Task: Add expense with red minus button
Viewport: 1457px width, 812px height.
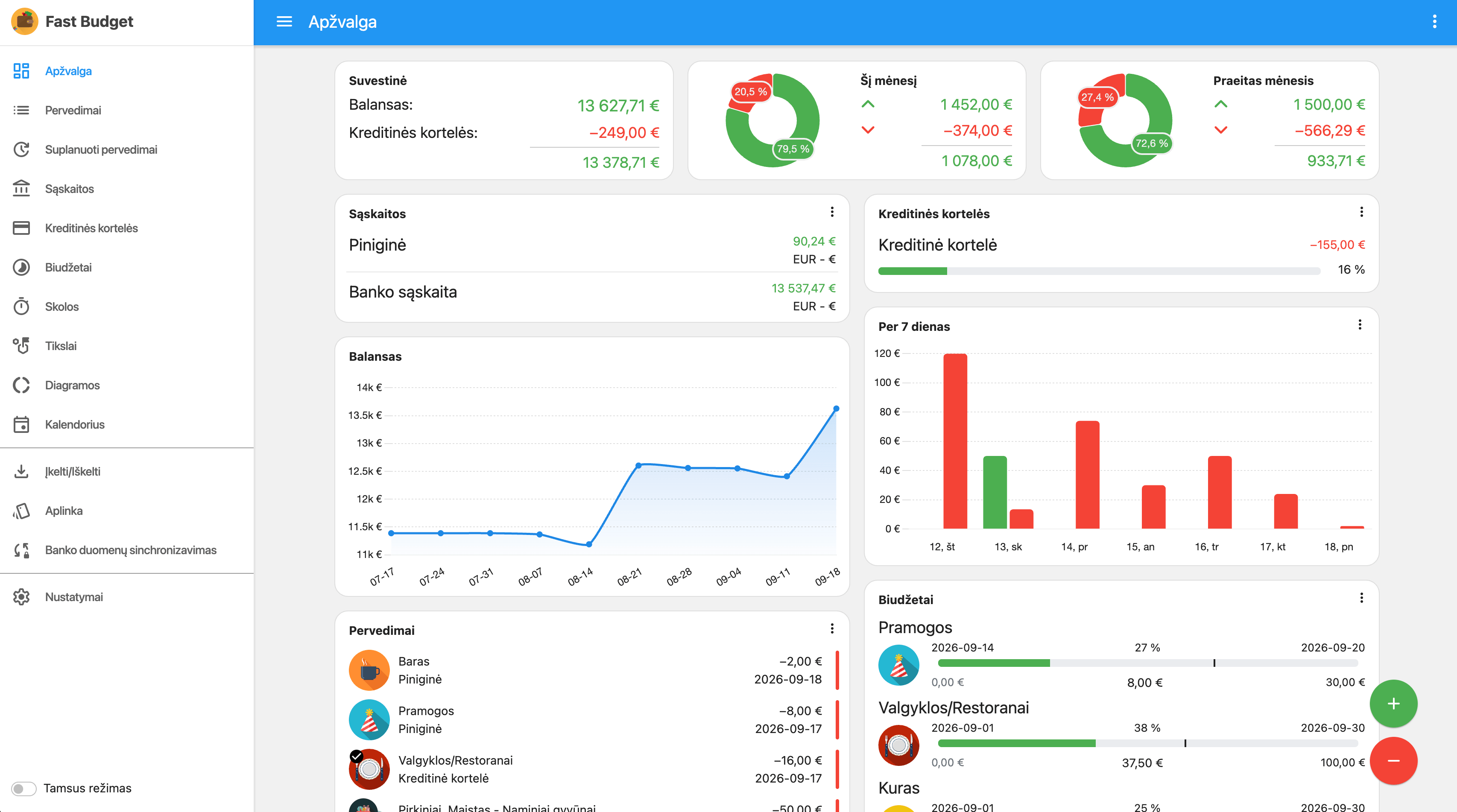Action: coord(1393,760)
